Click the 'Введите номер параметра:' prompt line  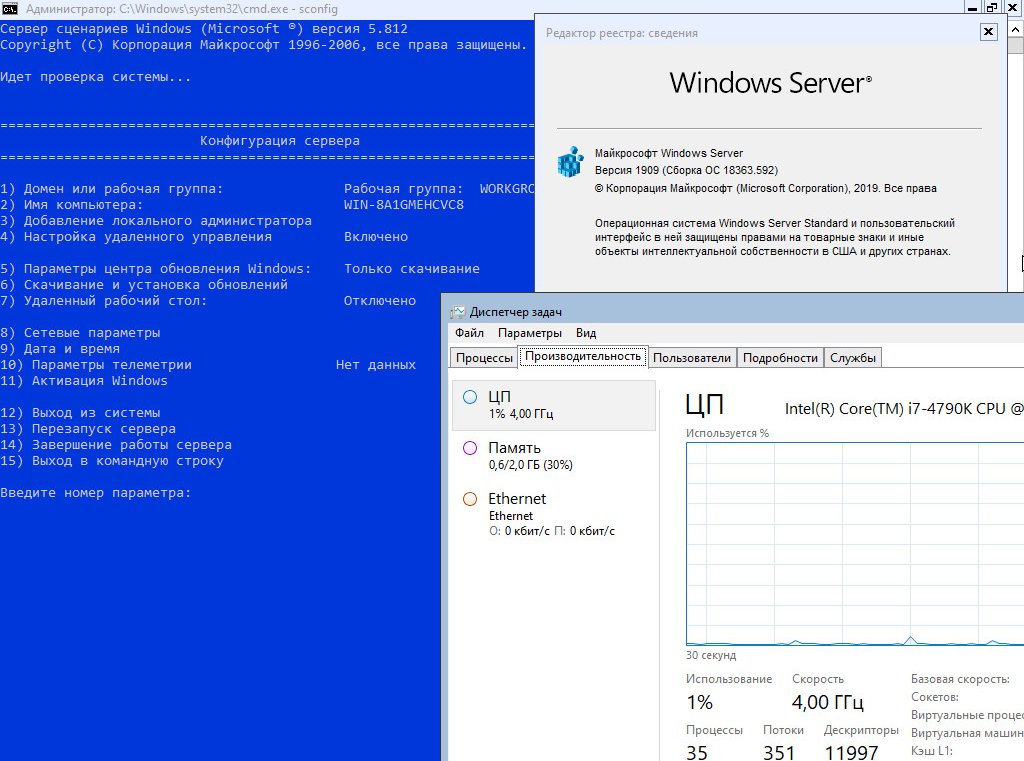click(x=95, y=493)
